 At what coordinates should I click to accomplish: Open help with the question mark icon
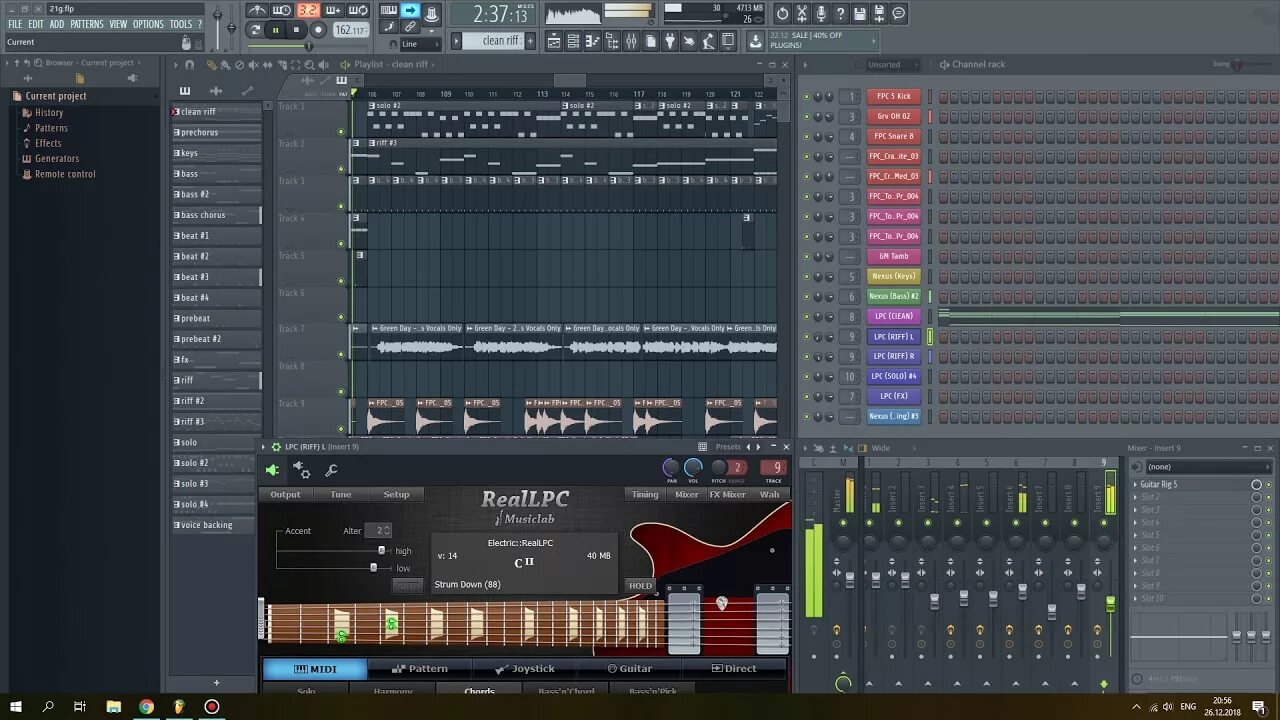840,14
